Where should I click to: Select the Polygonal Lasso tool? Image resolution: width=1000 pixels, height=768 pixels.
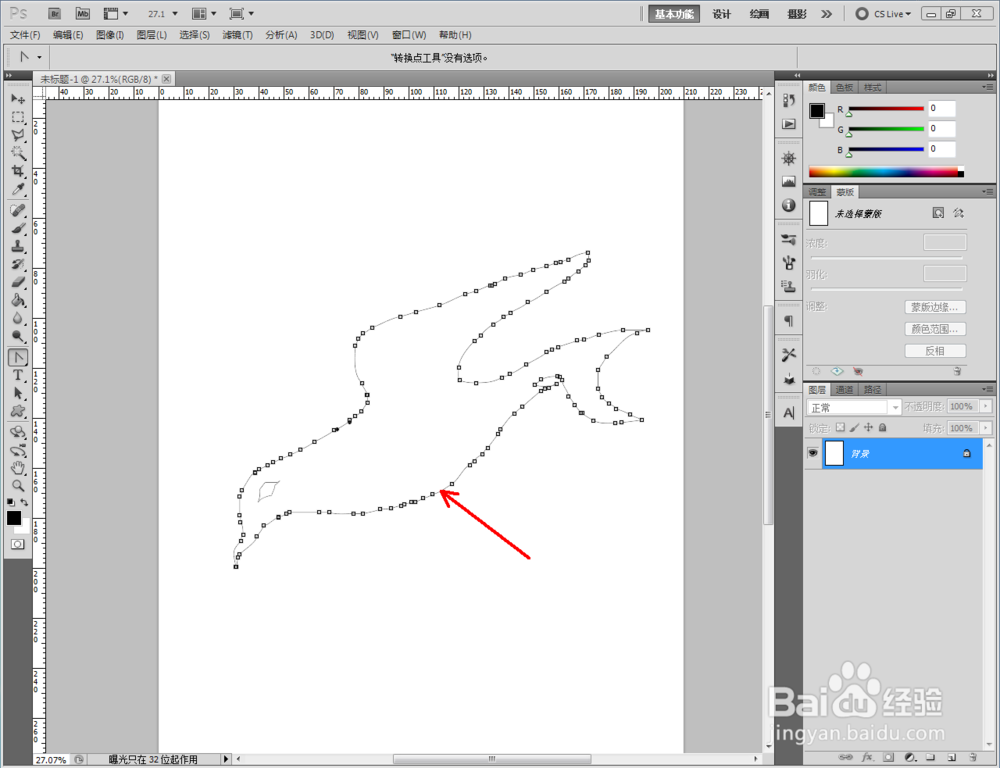18,135
